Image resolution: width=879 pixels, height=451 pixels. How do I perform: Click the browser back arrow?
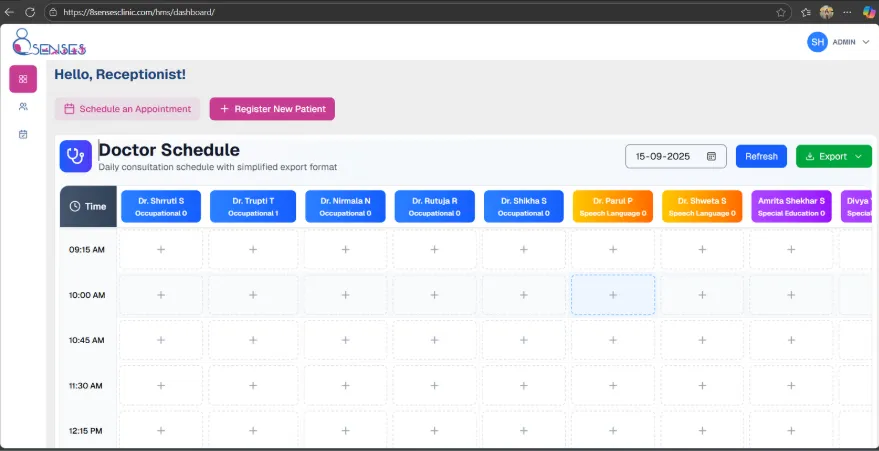tap(10, 12)
